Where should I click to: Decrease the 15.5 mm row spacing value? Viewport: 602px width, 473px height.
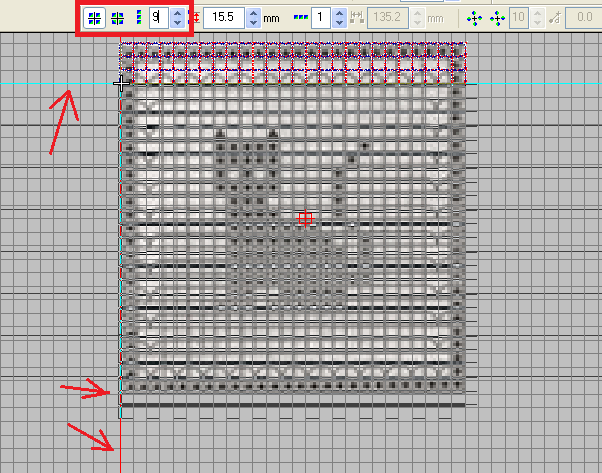click(x=253, y=23)
